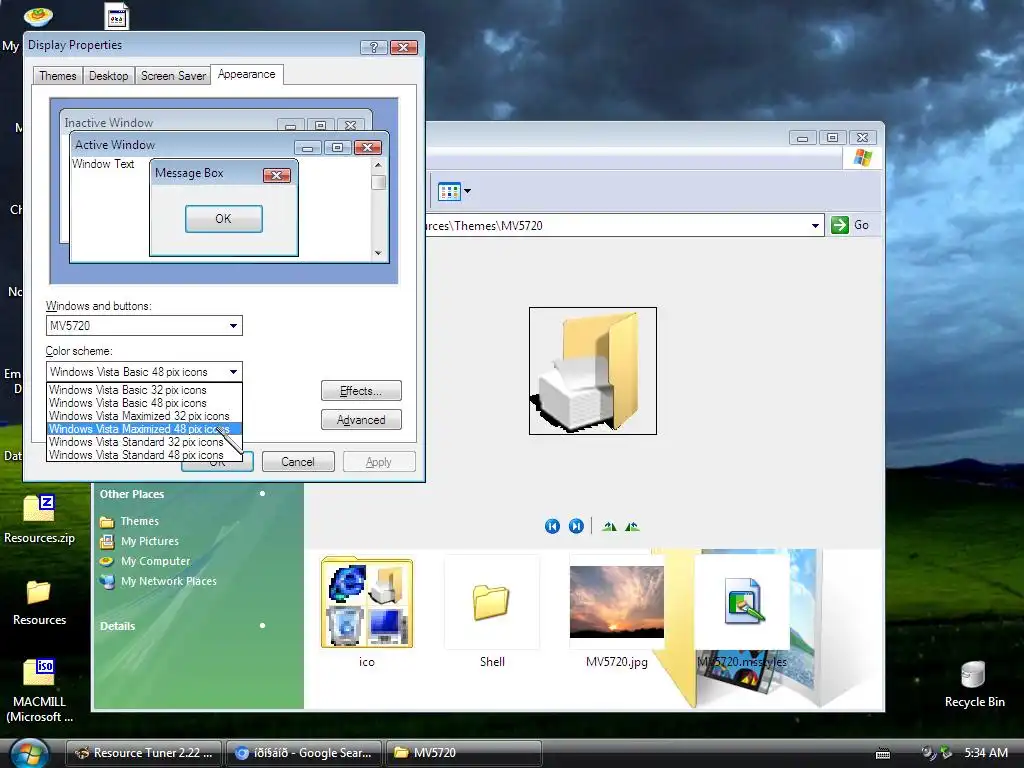Close the Display Properties dialog
1024x768 pixels.
pos(404,47)
